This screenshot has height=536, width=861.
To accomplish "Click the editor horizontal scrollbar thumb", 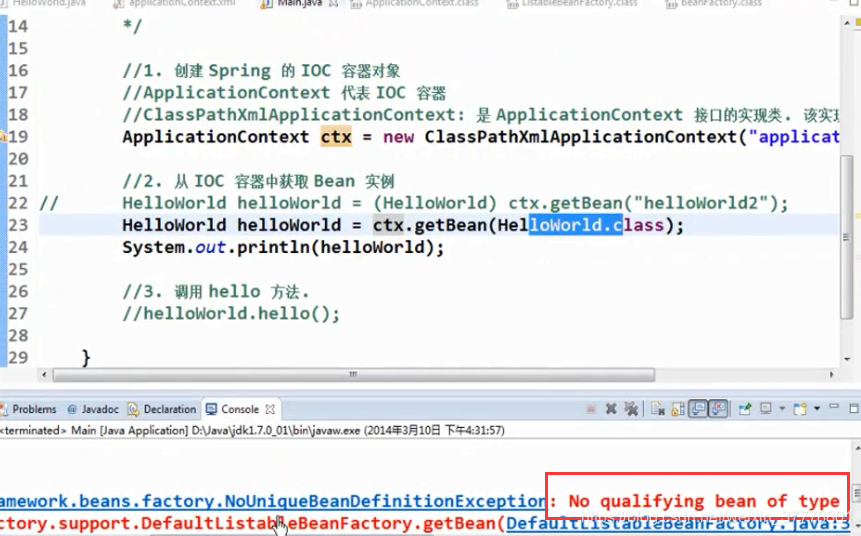I will click(x=354, y=375).
